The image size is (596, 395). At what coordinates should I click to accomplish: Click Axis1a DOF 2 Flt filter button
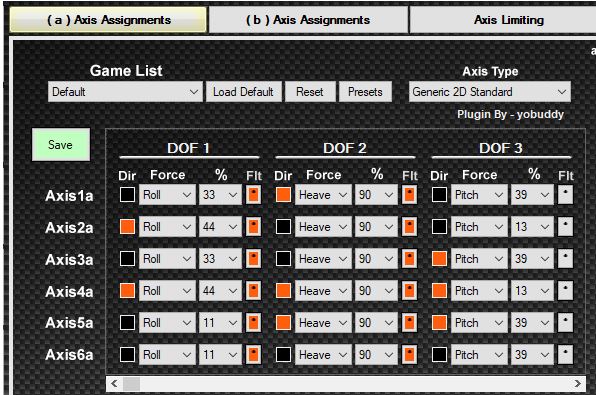tap(409, 195)
